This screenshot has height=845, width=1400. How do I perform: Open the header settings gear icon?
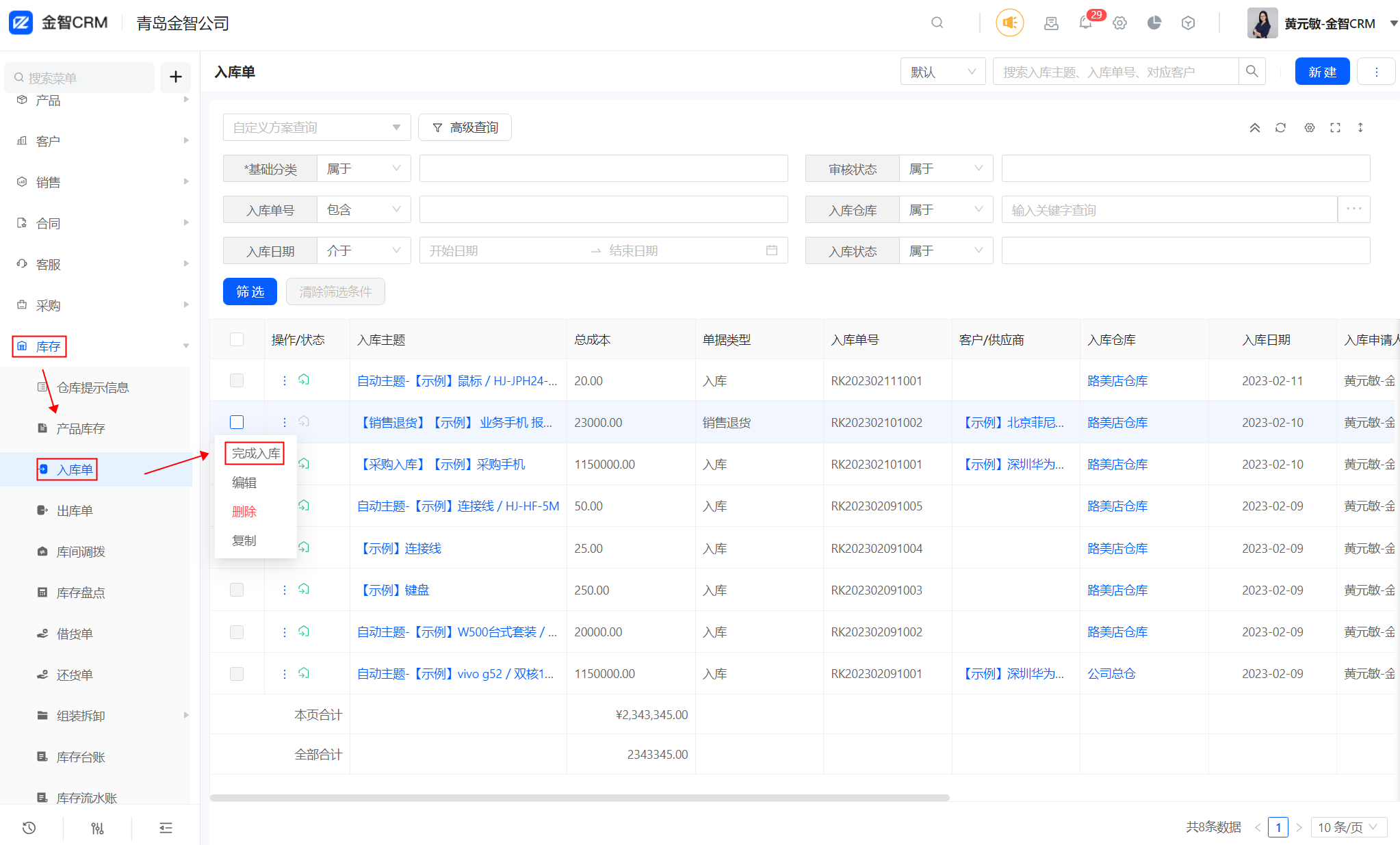1119,23
